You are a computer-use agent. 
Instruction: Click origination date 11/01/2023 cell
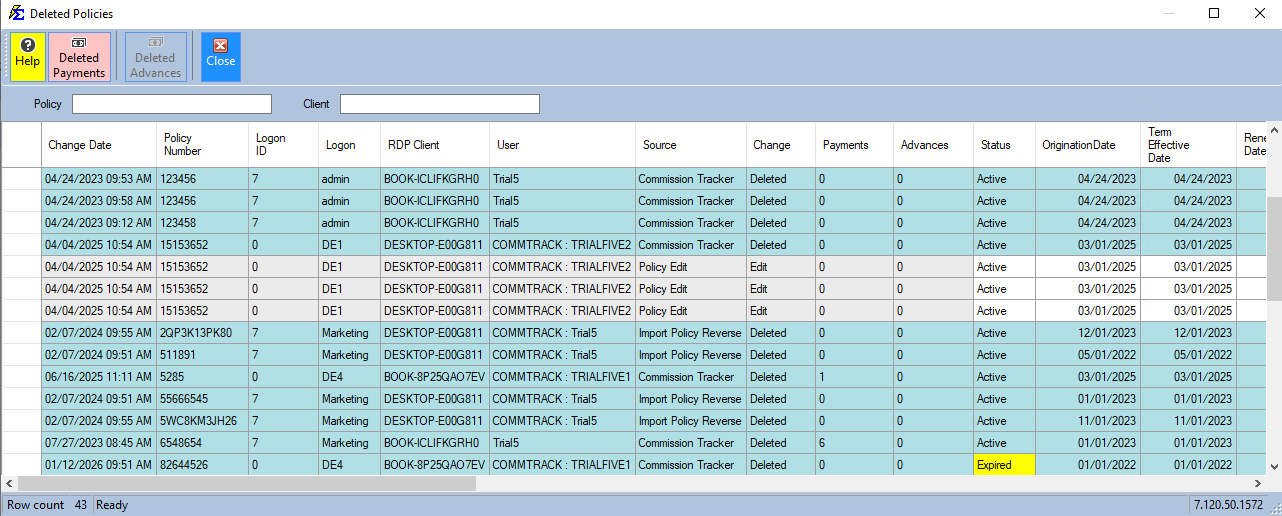coord(1088,421)
